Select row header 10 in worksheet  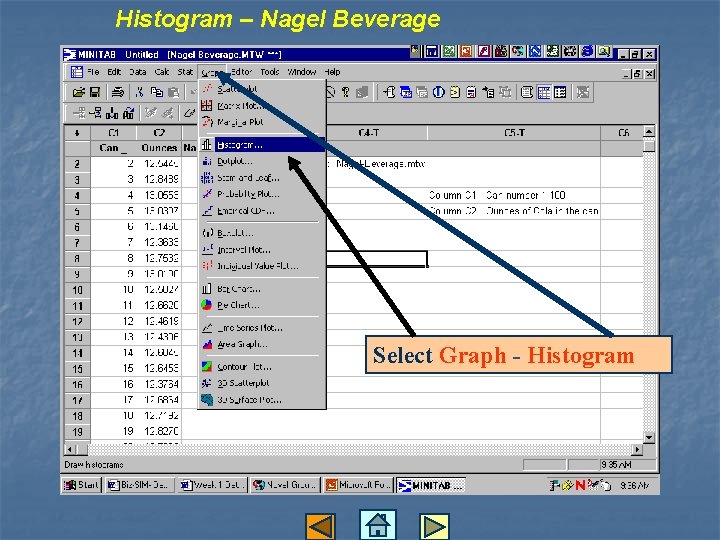[x=77, y=290]
